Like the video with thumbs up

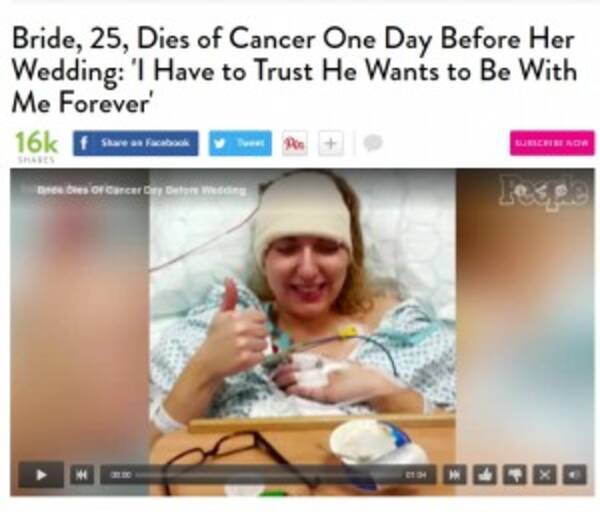click(x=485, y=475)
